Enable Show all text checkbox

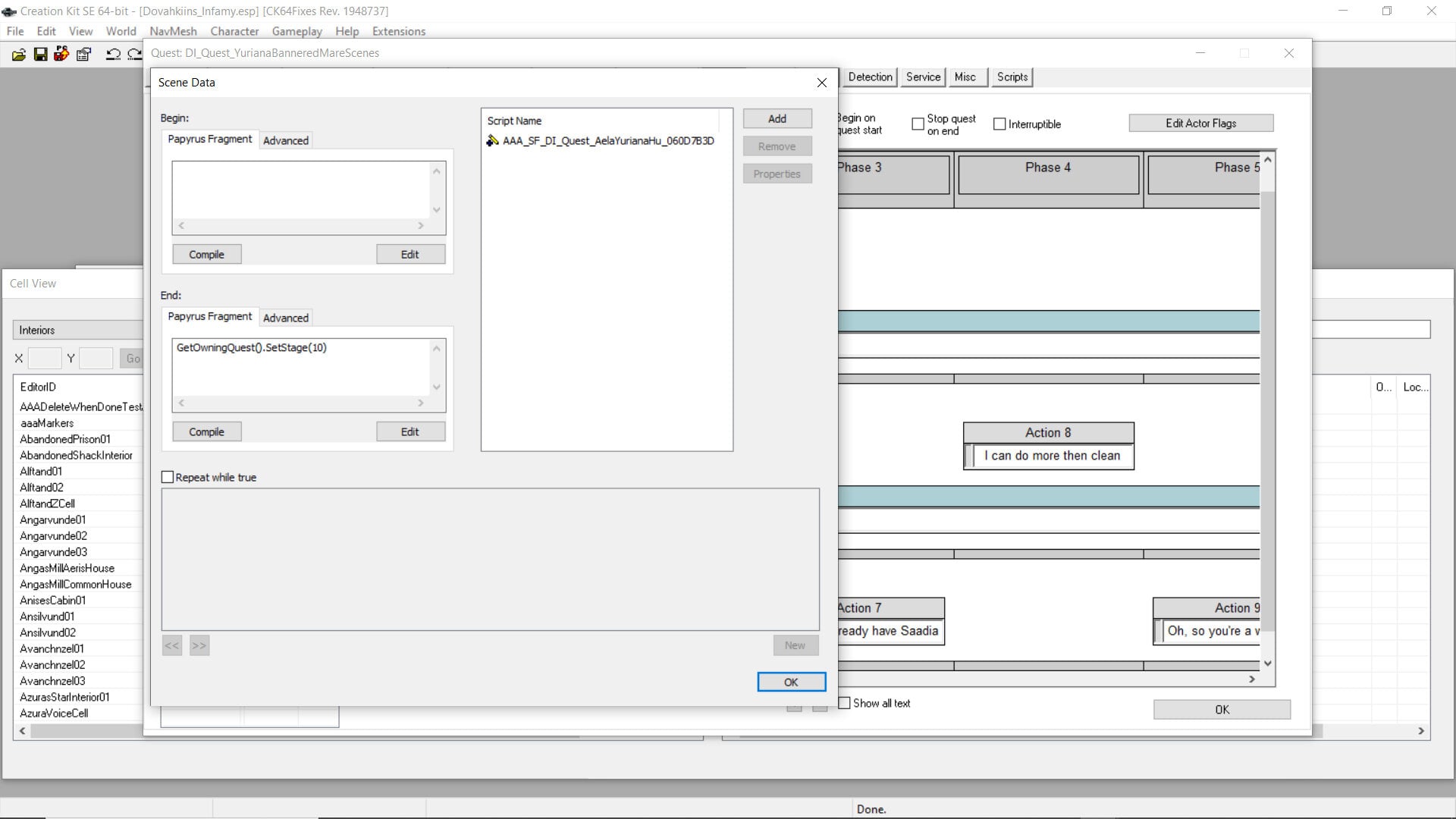[844, 703]
